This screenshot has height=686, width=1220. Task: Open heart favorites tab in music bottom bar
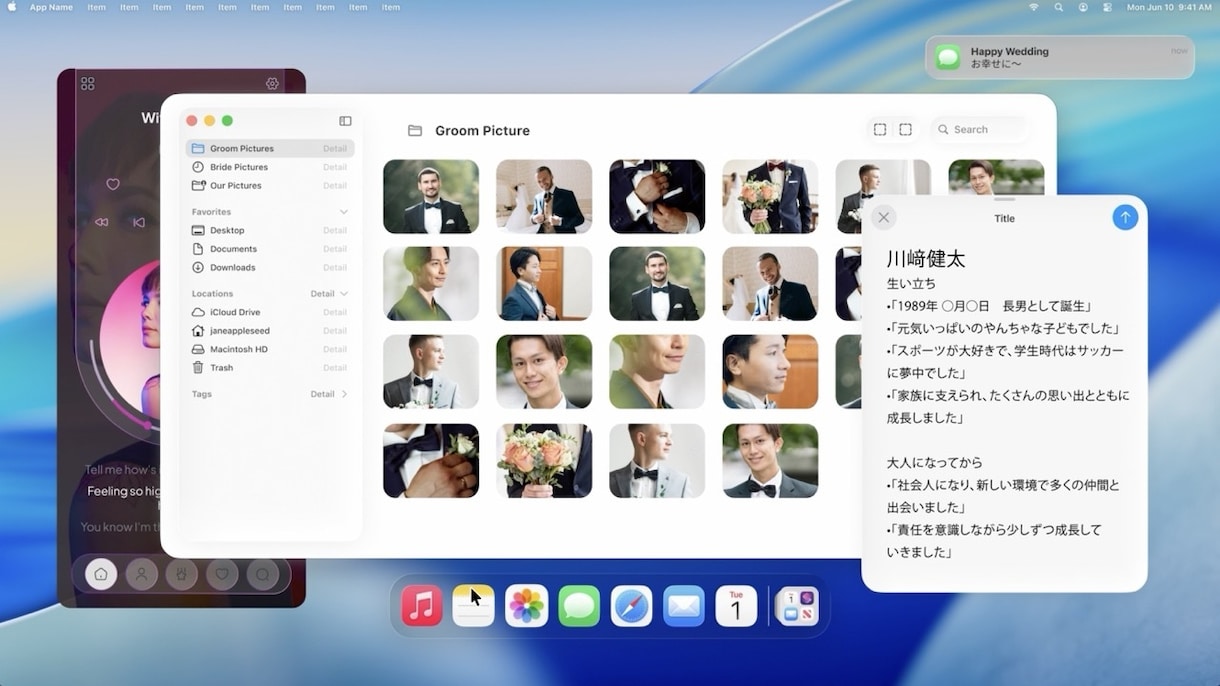coord(222,574)
